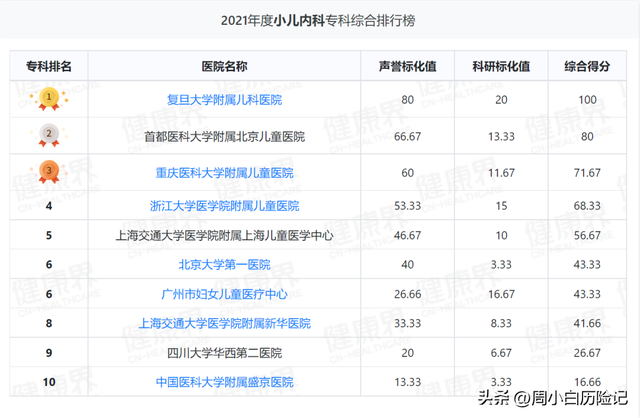Screen dimensions: 640x418
Task: Click the 医院名称 column header
Action: point(224,66)
